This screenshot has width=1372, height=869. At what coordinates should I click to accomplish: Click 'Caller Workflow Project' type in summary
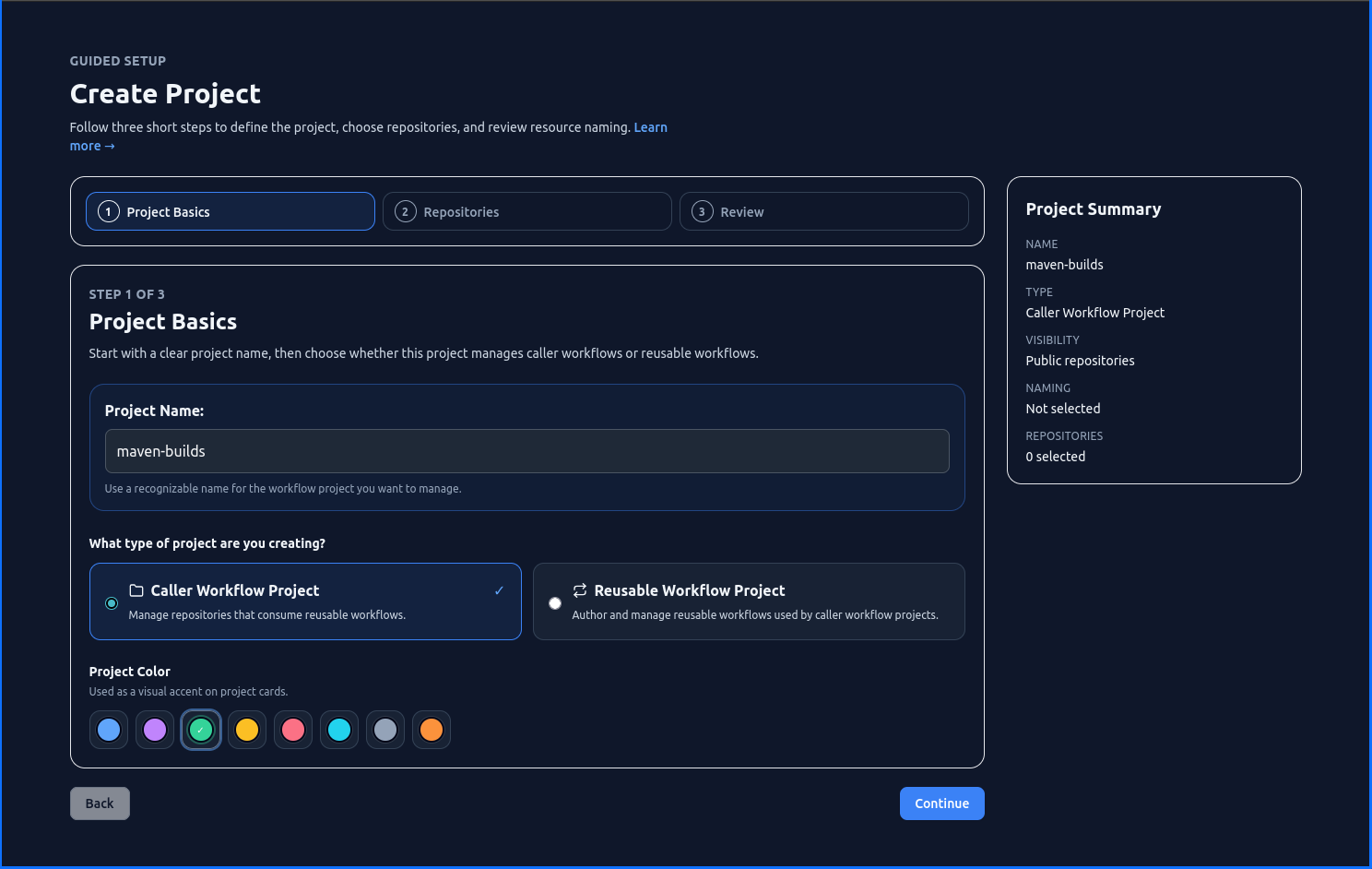tap(1095, 313)
